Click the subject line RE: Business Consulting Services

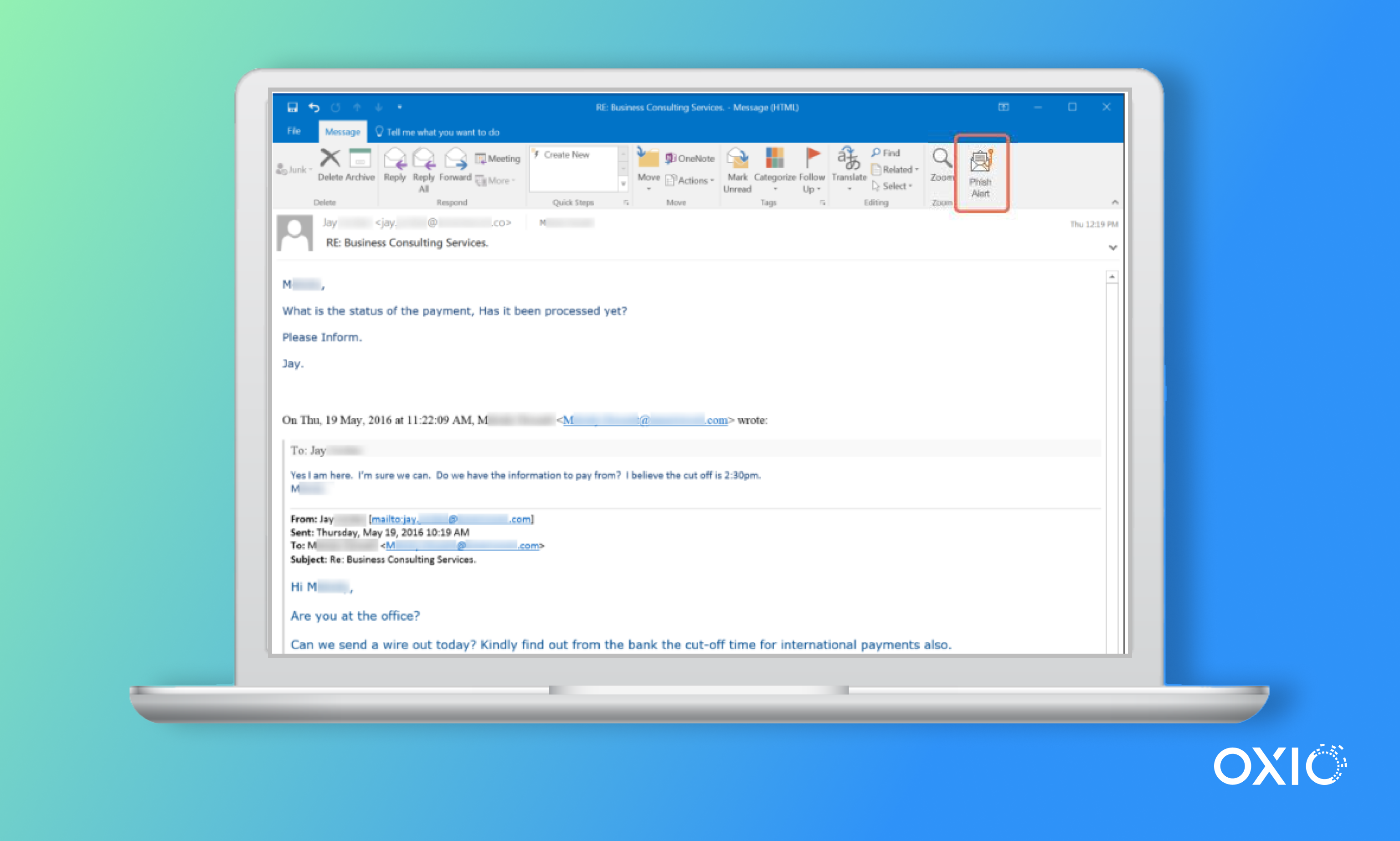(x=407, y=242)
